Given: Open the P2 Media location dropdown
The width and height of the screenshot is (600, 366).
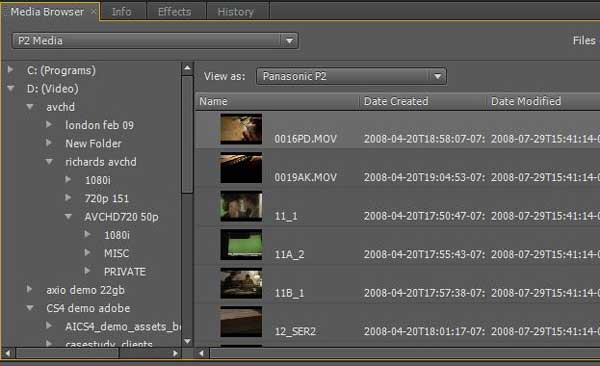Looking at the screenshot, I should pos(155,41).
